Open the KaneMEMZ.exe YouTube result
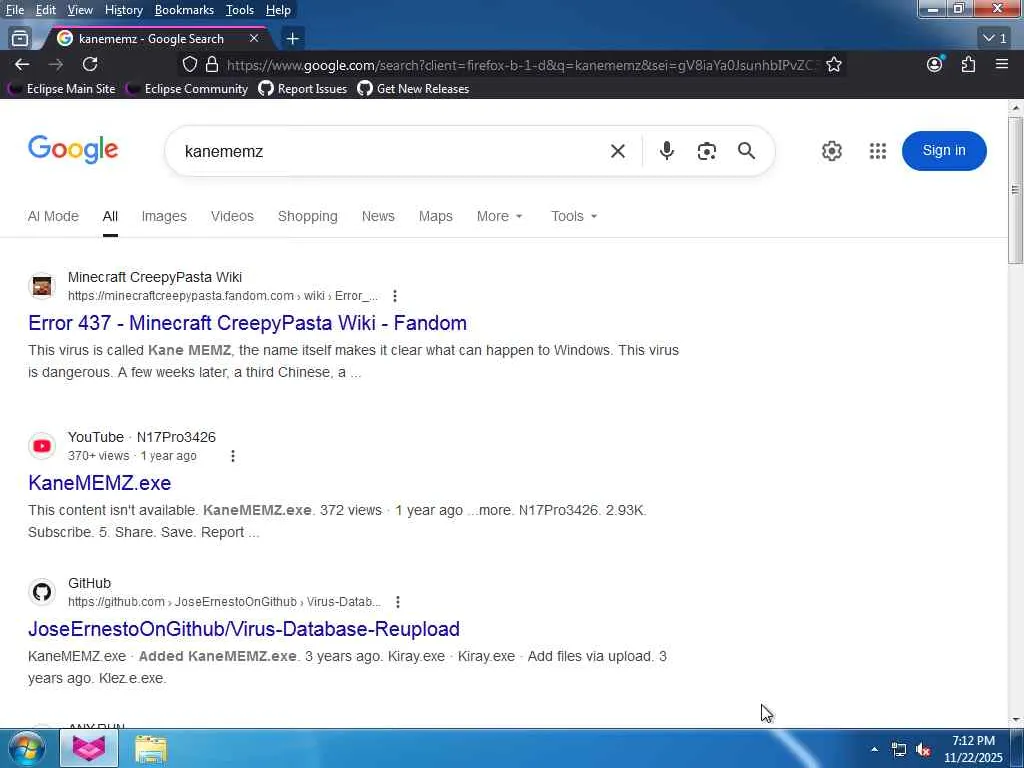 point(99,483)
